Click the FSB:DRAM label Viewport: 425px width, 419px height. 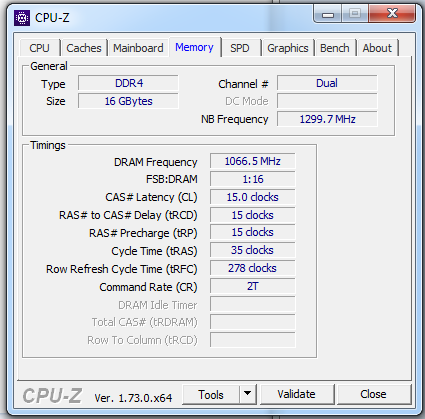pos(172,179)
